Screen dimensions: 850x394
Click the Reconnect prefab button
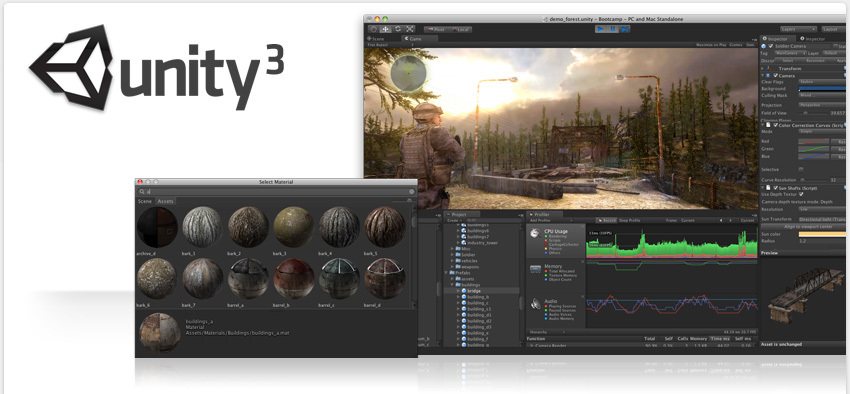[815, 61]
